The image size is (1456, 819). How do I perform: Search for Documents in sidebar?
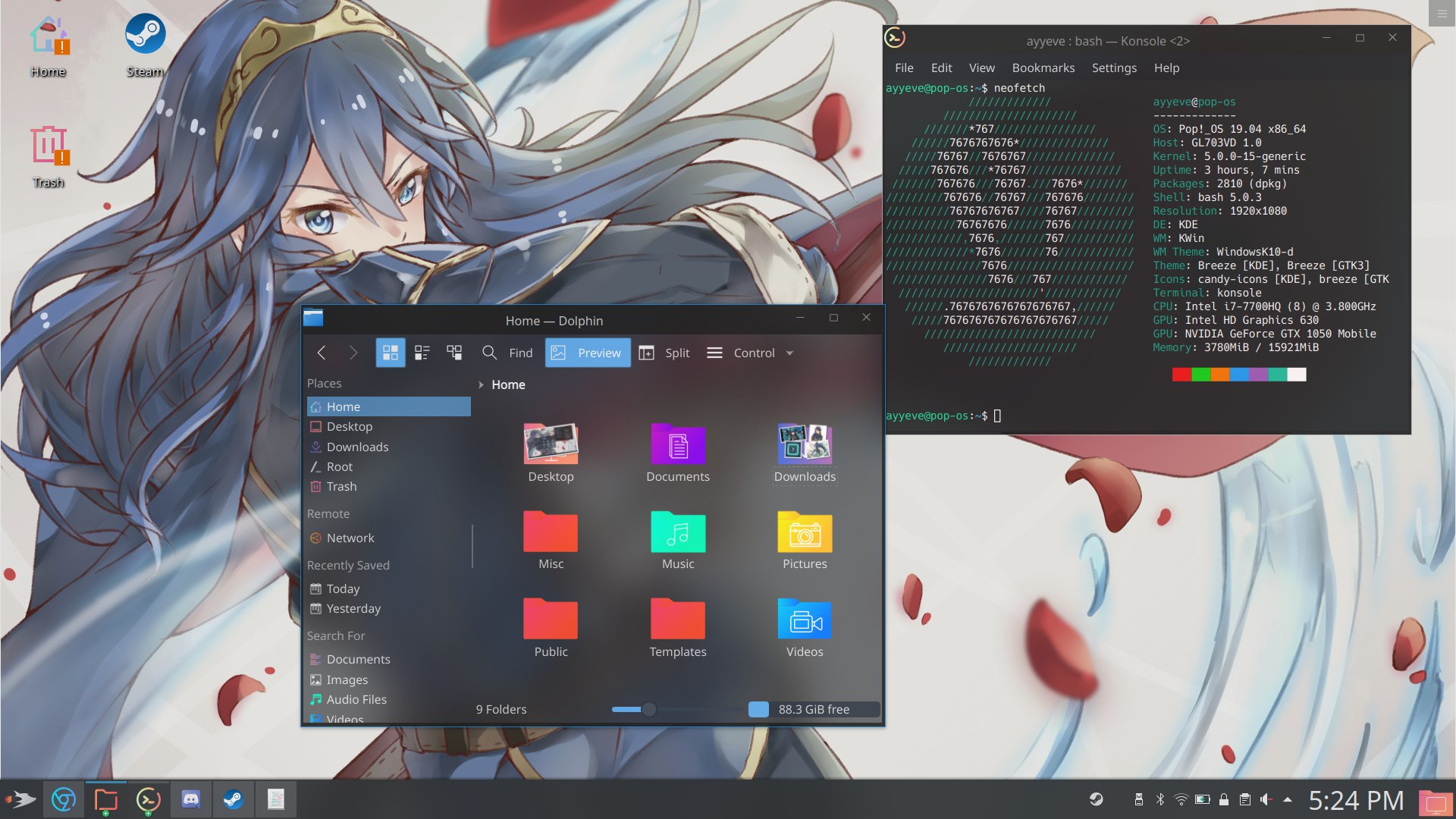(388, 660)
